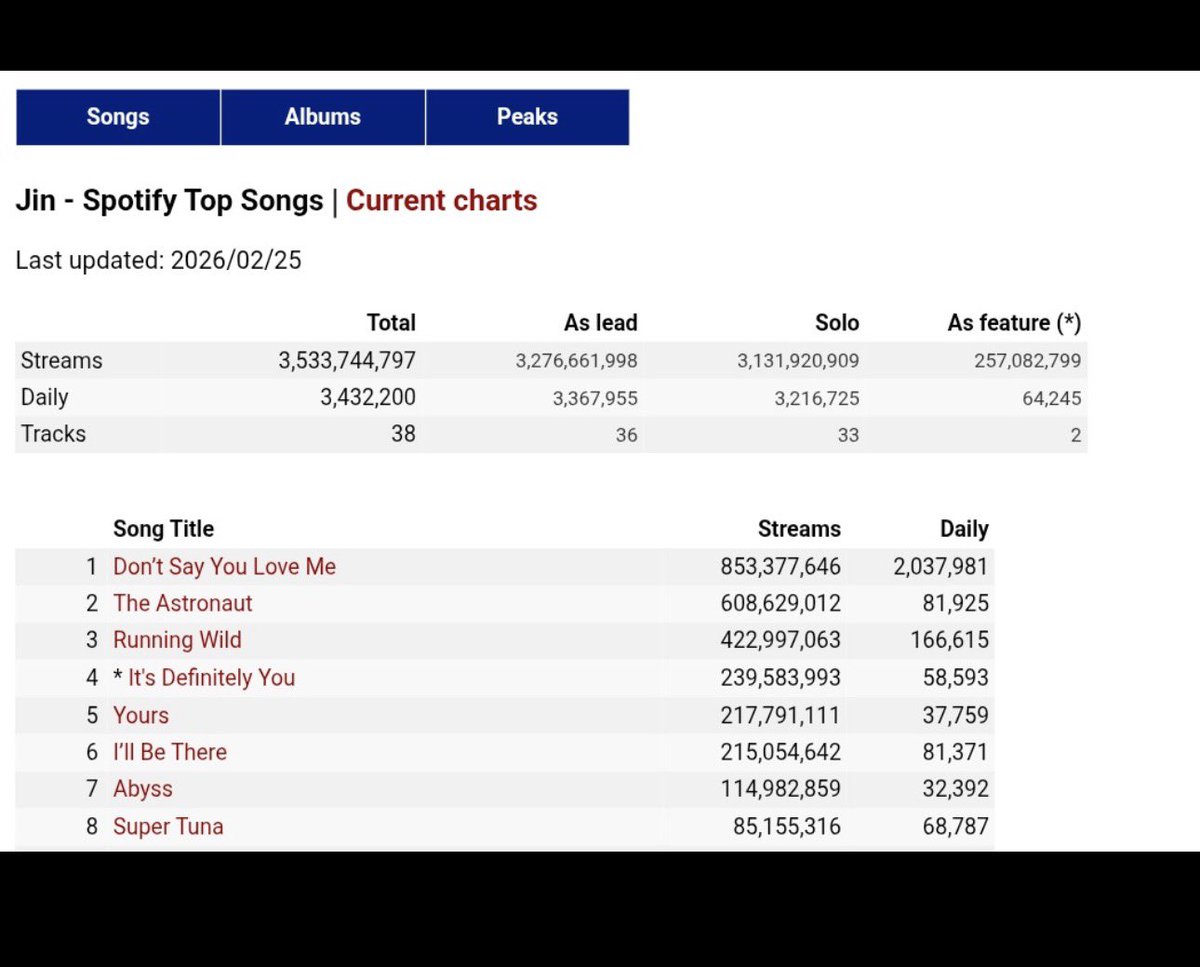The image size is (1200, 967).
Task: Select Solo daily value 3,216,725
Action: 817,398
